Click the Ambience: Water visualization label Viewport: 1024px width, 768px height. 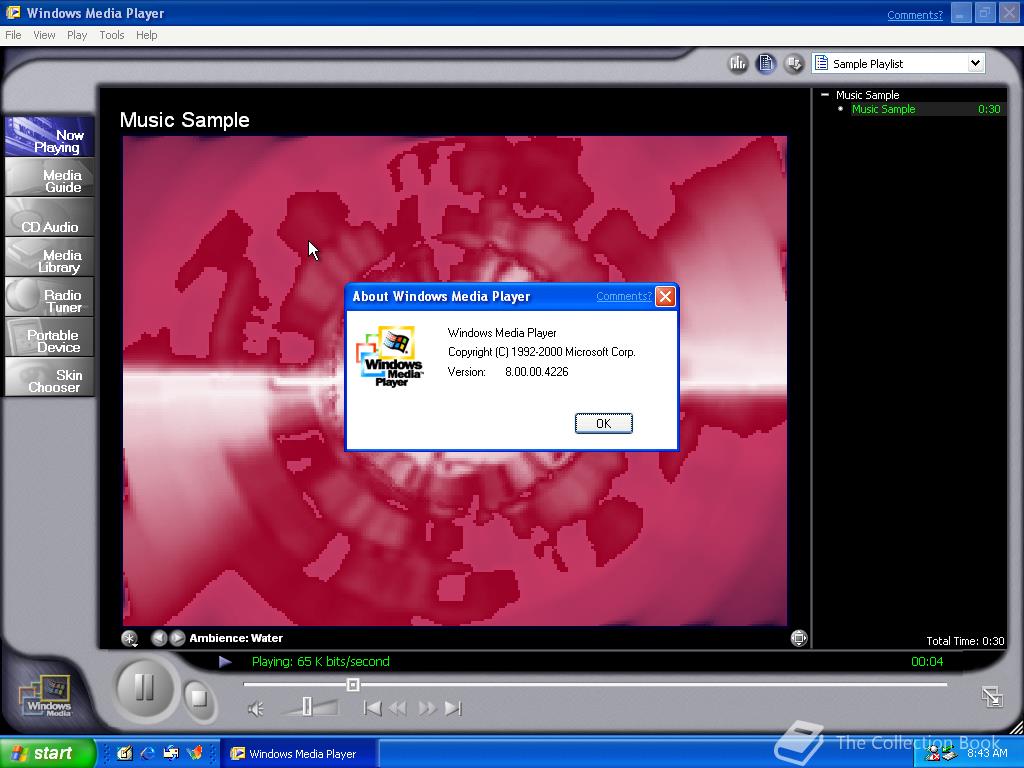click(236, 638)
